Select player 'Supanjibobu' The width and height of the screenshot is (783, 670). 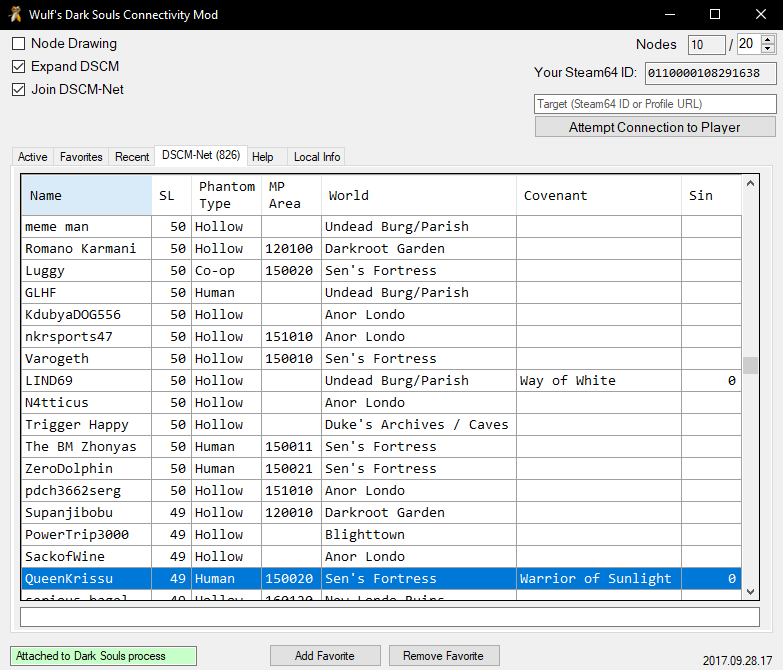(x=382, y=512)
